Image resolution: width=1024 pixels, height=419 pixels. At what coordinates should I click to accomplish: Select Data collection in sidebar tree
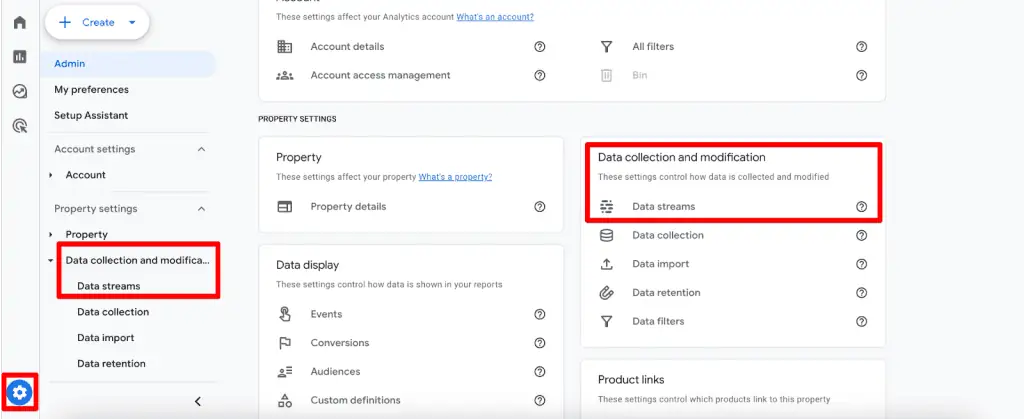point(113,312)
